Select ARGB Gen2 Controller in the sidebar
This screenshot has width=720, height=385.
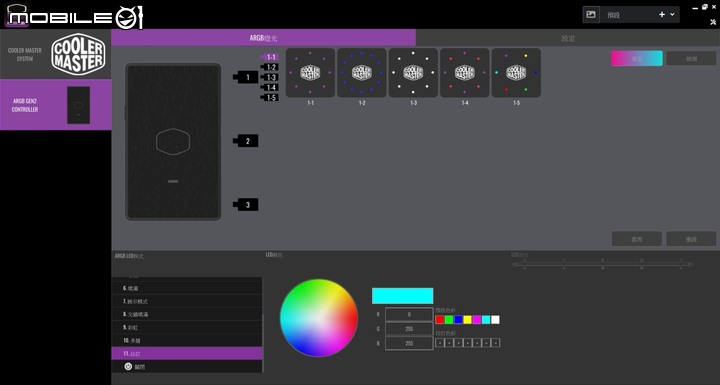coord(56,105)
